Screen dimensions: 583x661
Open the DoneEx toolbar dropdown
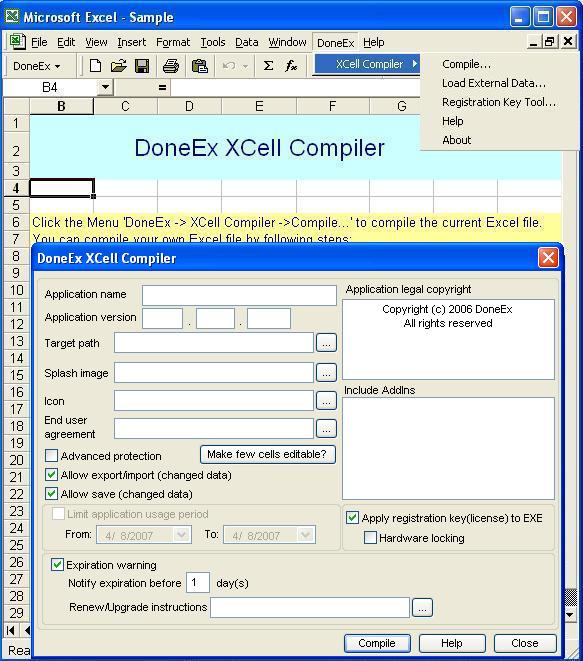point(37,66)
